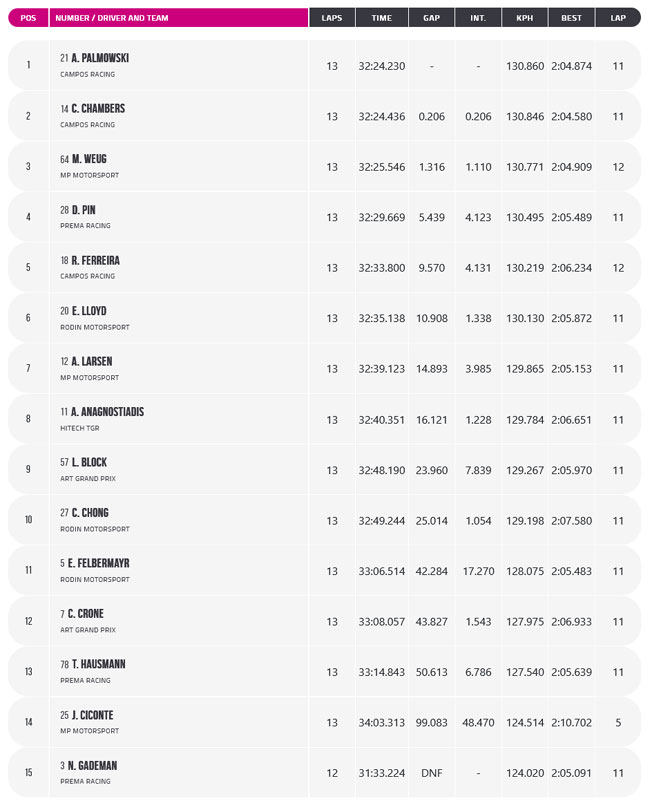Open Hitech TGR team label
Viewport: 650px width, 801px height.
tap(80, 428)
